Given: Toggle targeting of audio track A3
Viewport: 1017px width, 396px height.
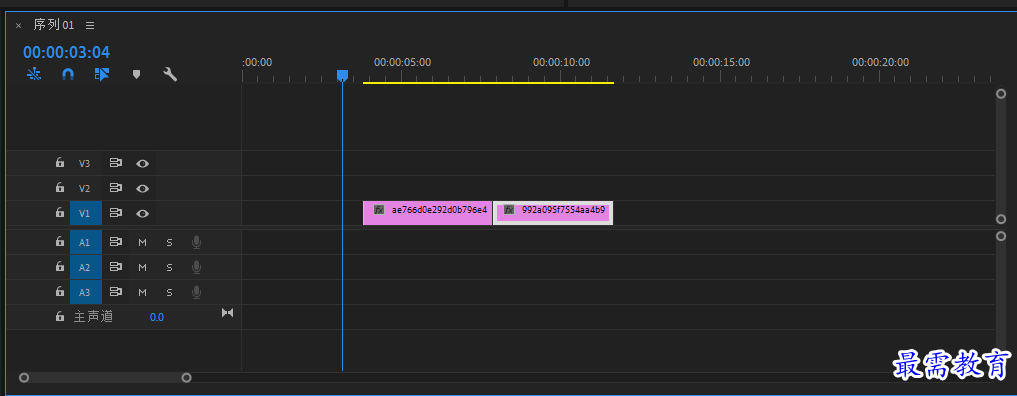Looking at the screenshot, I should (x=85, y=292).
